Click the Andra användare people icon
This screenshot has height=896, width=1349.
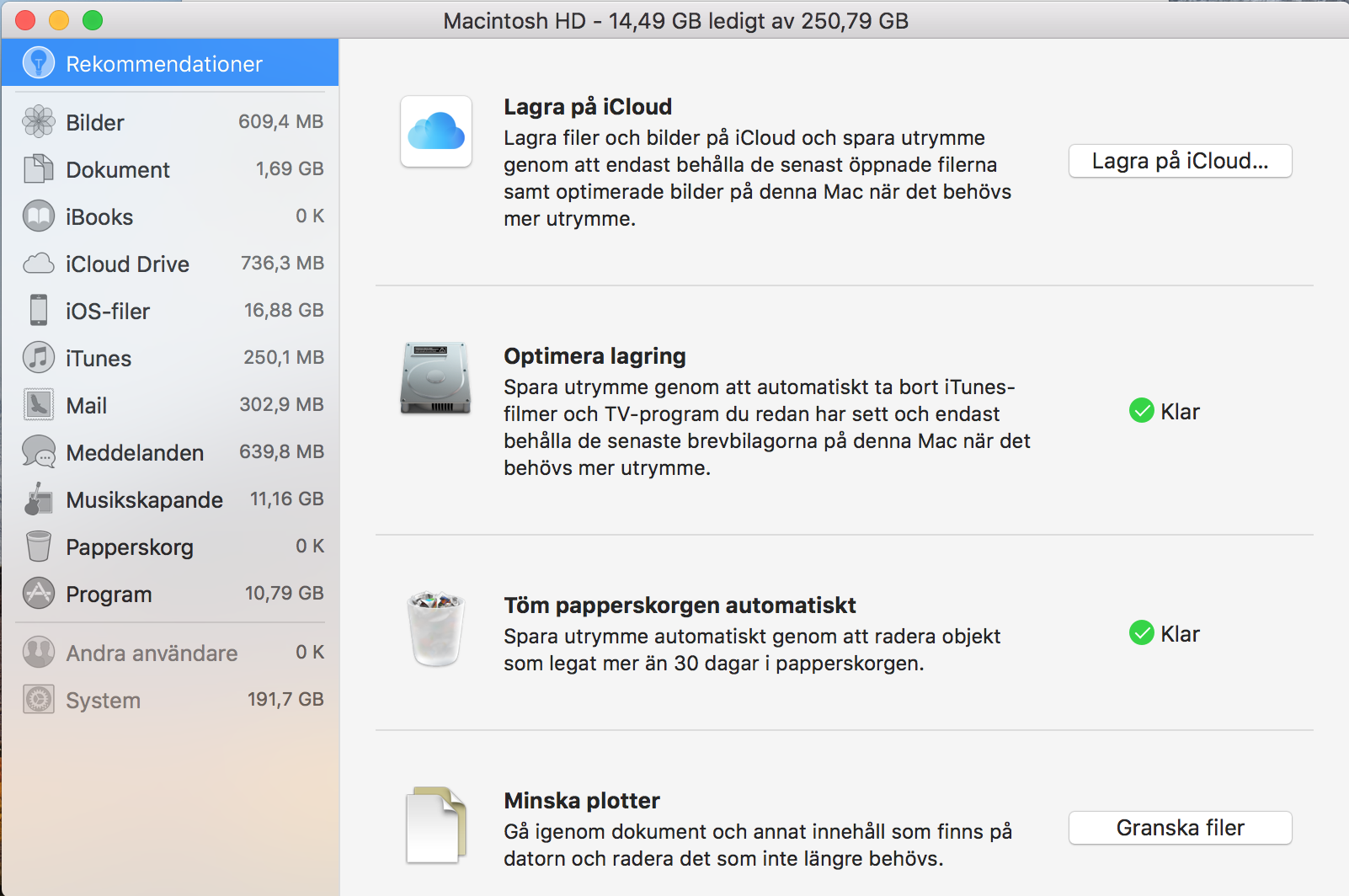pos(39,653)
